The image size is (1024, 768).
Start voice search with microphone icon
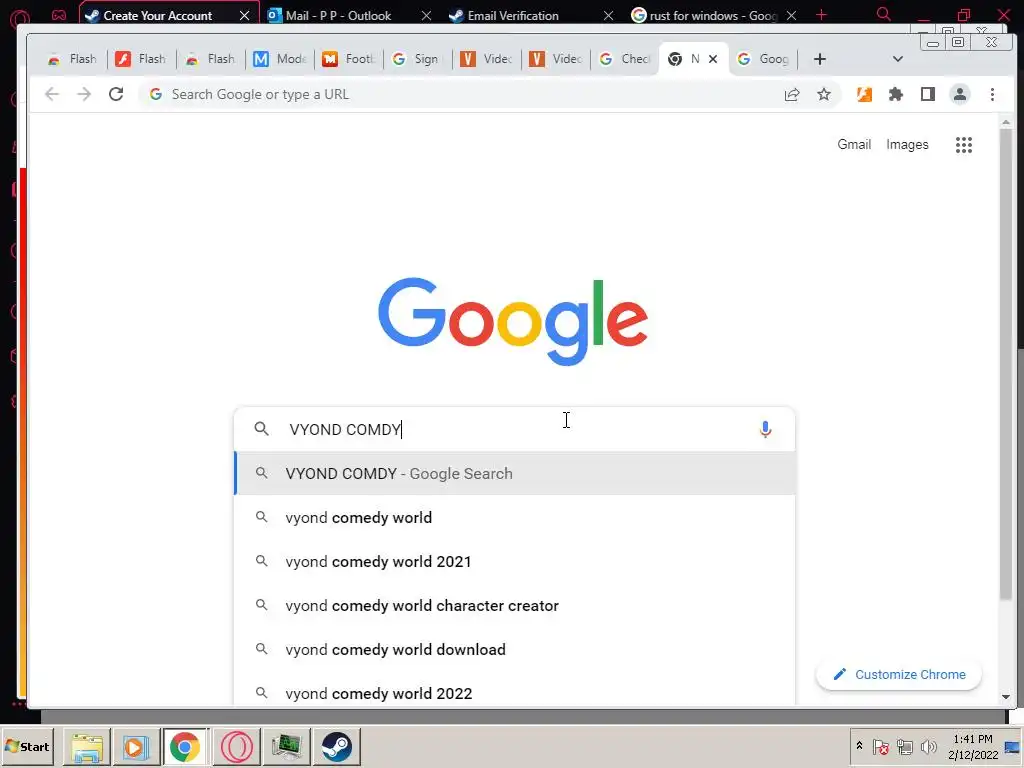[765, 429]
